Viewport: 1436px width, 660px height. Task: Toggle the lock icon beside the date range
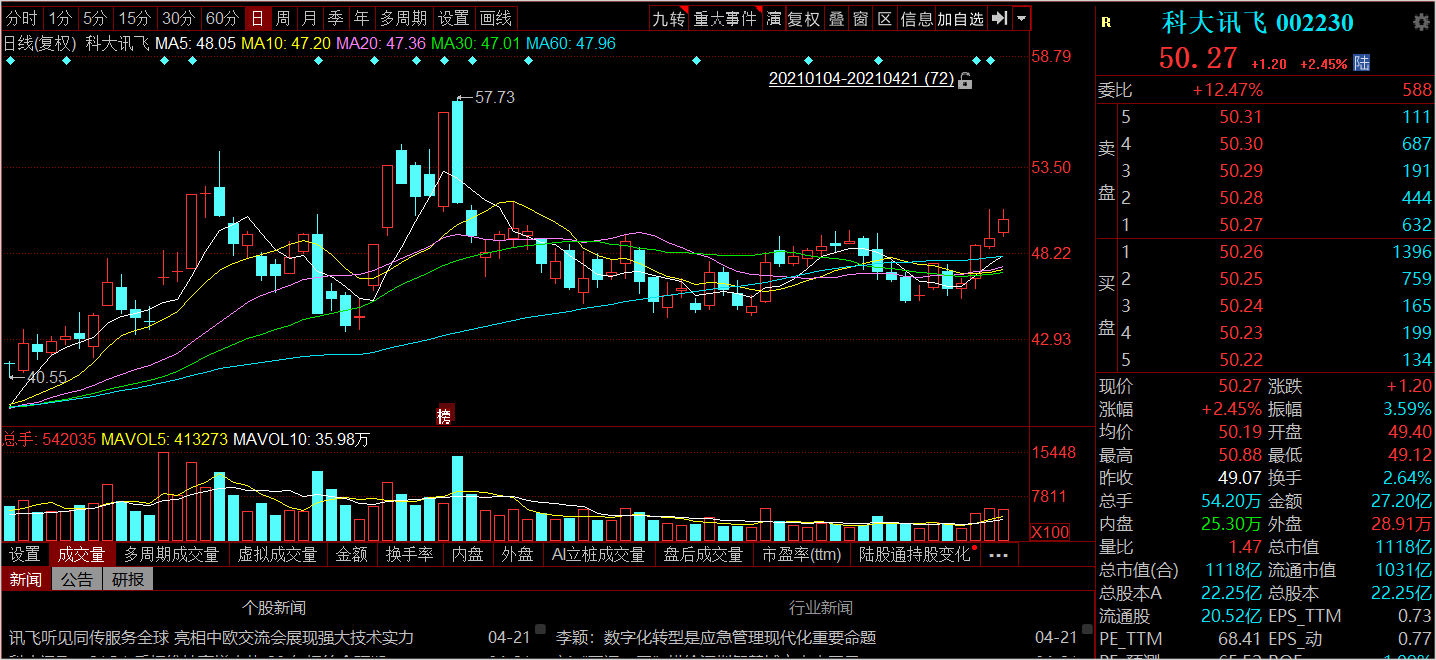[965, 80]
